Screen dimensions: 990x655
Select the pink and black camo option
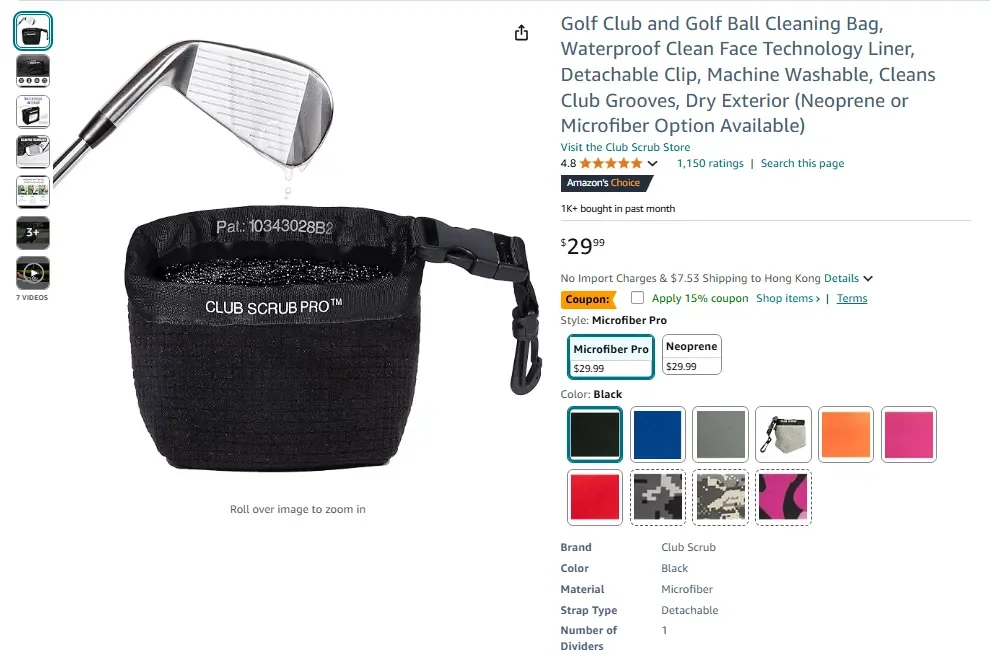[783, 498]
